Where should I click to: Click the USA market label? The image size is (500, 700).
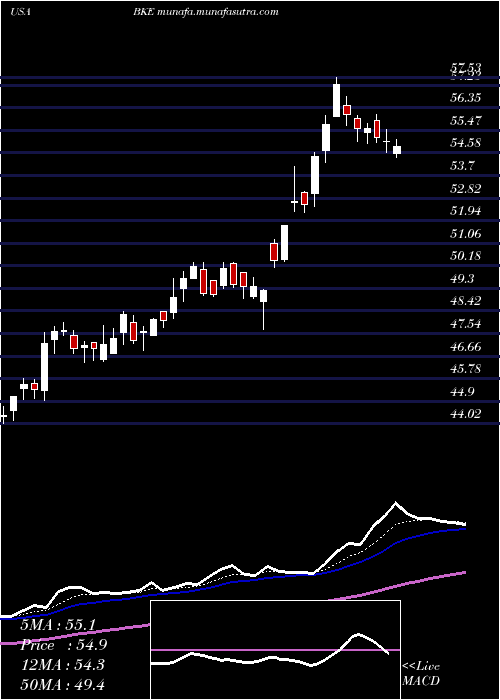coord(20,12)
